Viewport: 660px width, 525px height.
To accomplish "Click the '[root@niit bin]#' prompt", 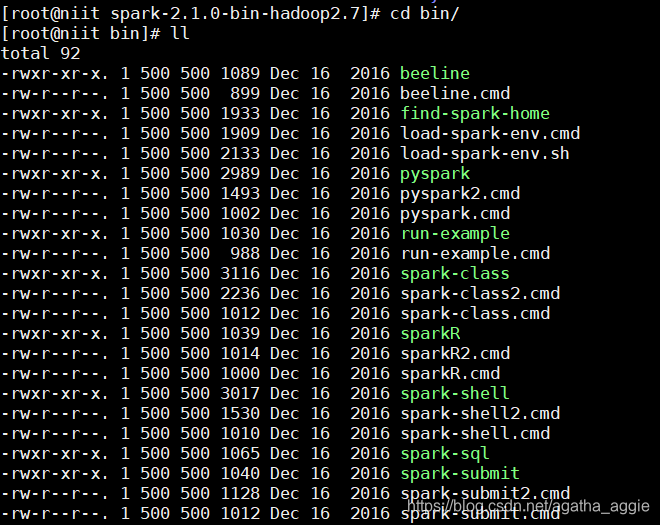I will [x=81, y=33].
